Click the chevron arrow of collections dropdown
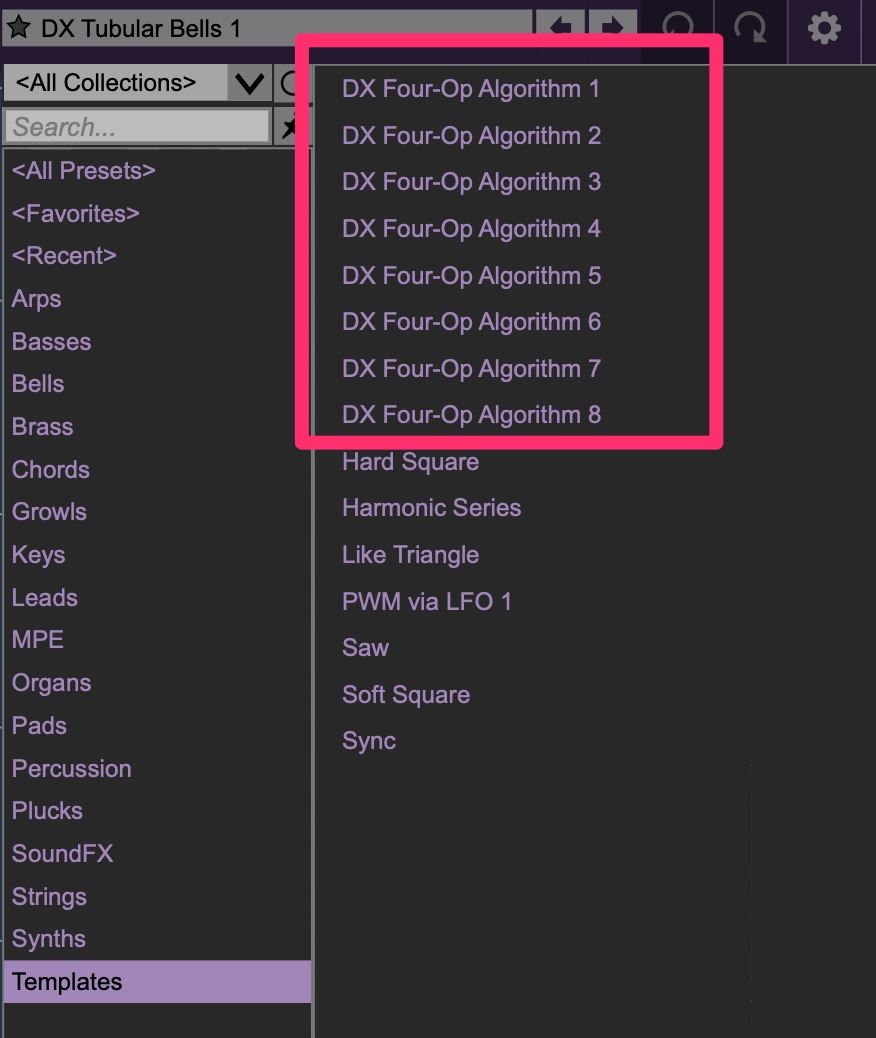The image size is (876, 1038). pyautogui.click(x=249, y=83)
